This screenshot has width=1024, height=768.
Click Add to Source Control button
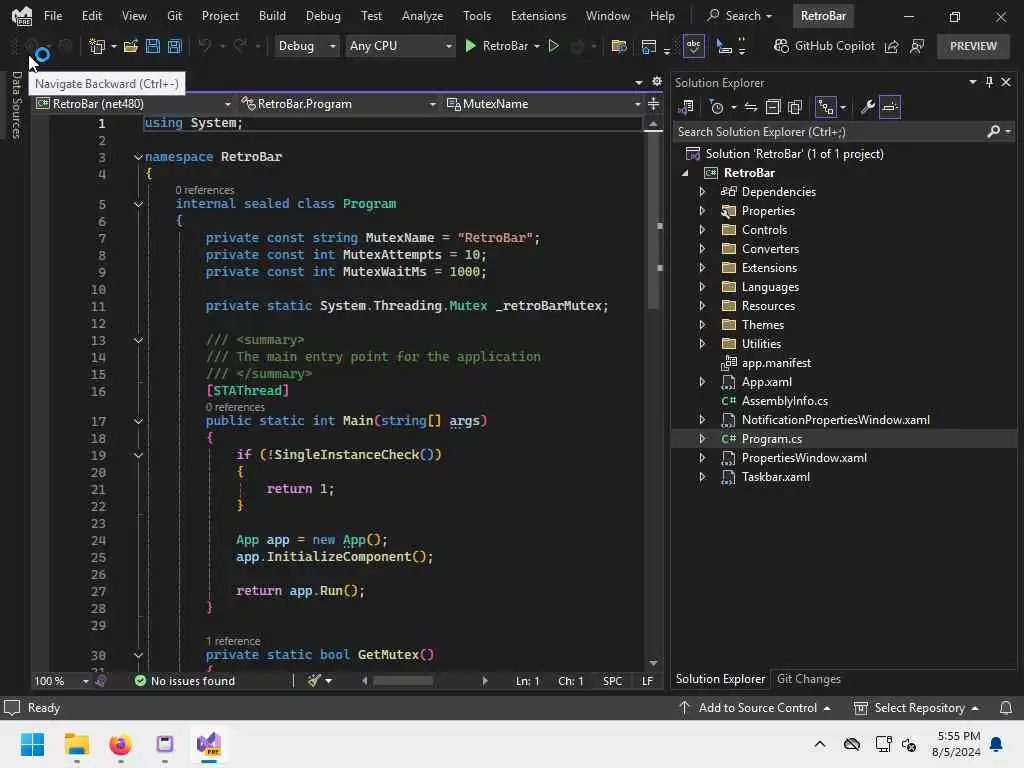(x=756, y=708)
